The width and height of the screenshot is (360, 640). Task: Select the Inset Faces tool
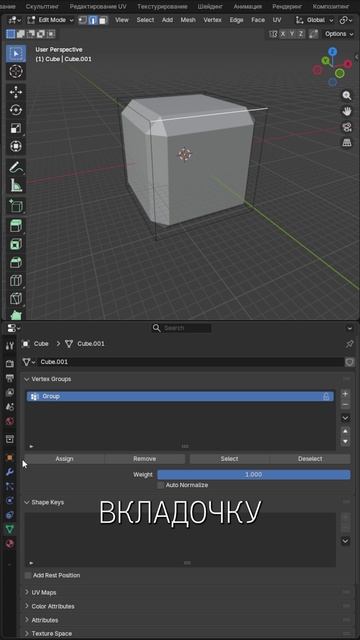tap(16, 244)
